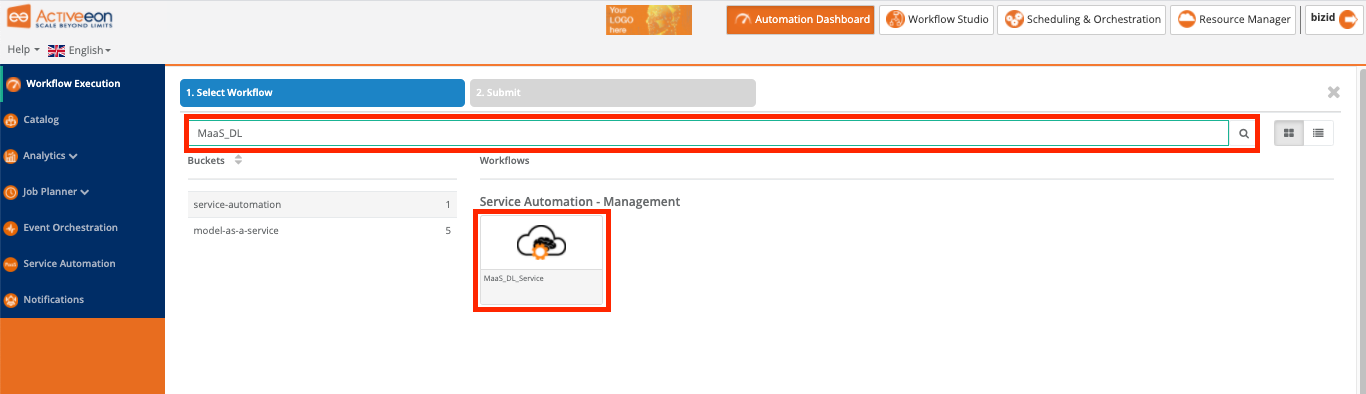
Task: Select the '2. Submit' step tab
Action: [x=613, y=92]
